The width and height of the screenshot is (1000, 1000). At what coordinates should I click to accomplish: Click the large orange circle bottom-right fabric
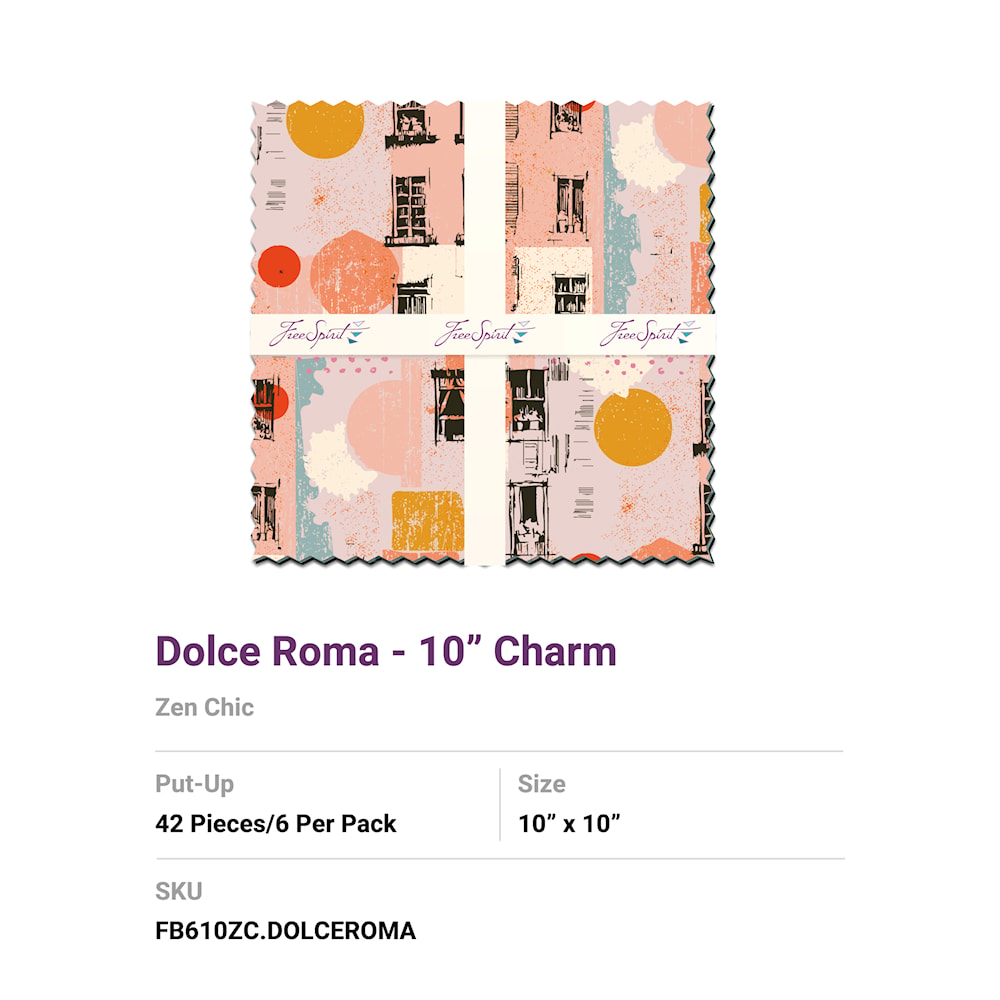click(633, 427)
